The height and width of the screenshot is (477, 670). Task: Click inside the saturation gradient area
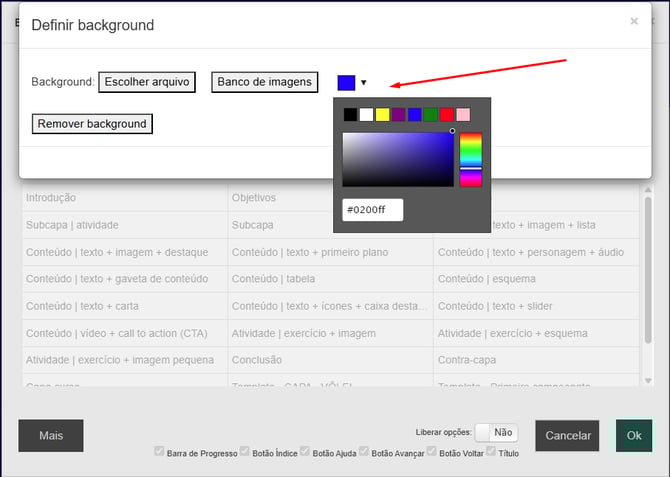click(398, 159)
